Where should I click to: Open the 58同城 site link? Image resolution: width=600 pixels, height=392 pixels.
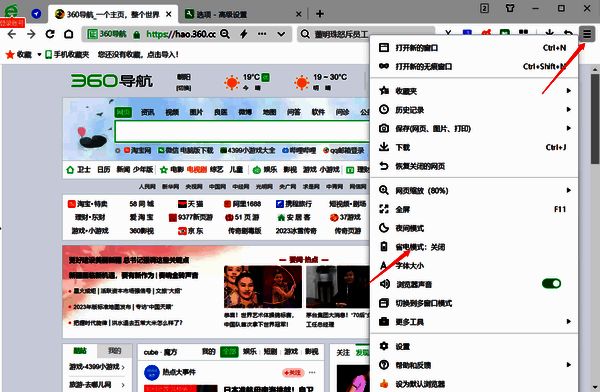pyautogui.click(x=142, y=204)
